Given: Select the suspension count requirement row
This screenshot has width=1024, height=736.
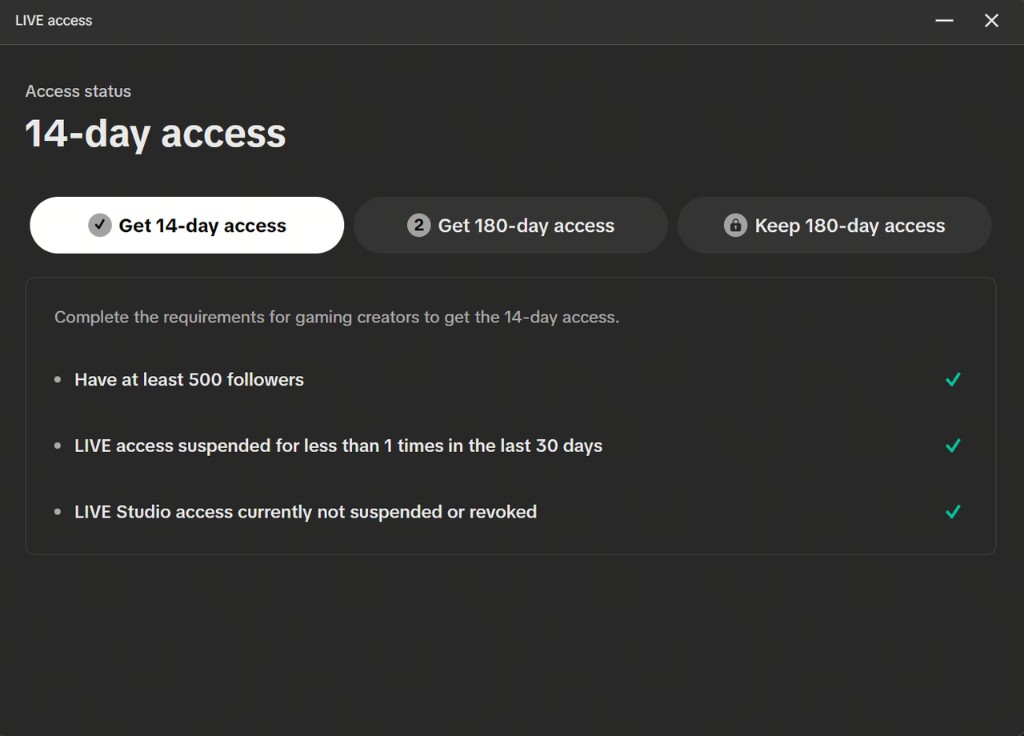Looking at the screenshot, I should pos(337,445).
